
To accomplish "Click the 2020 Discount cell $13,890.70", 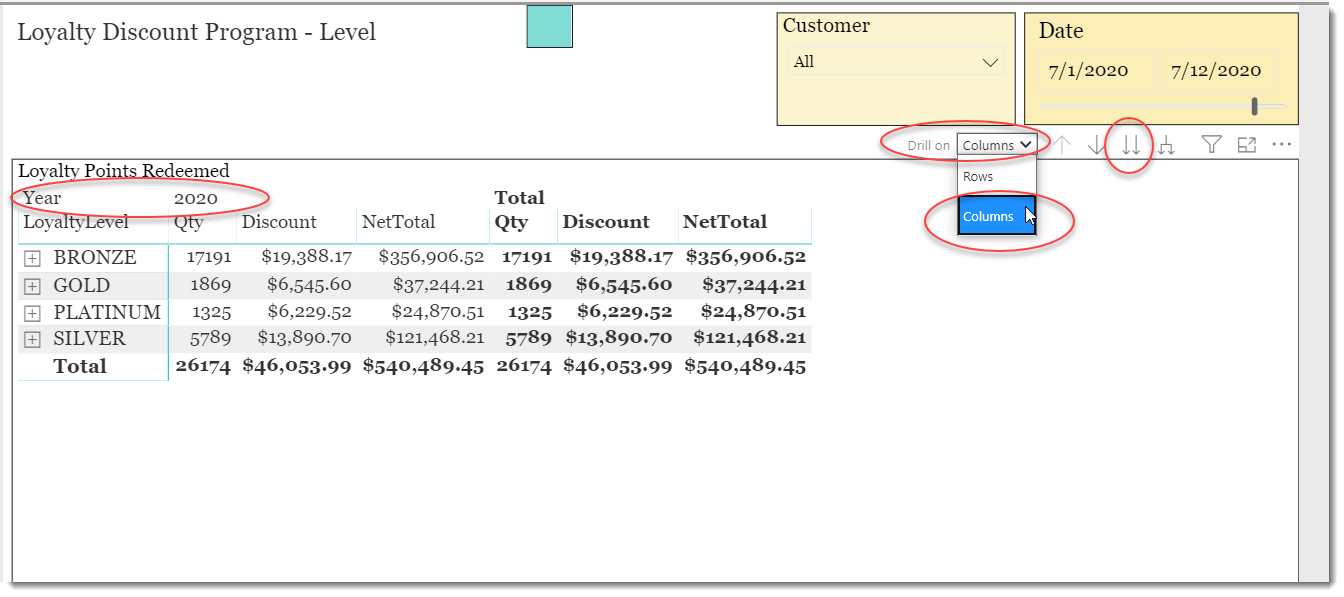I will pos(305,338).
